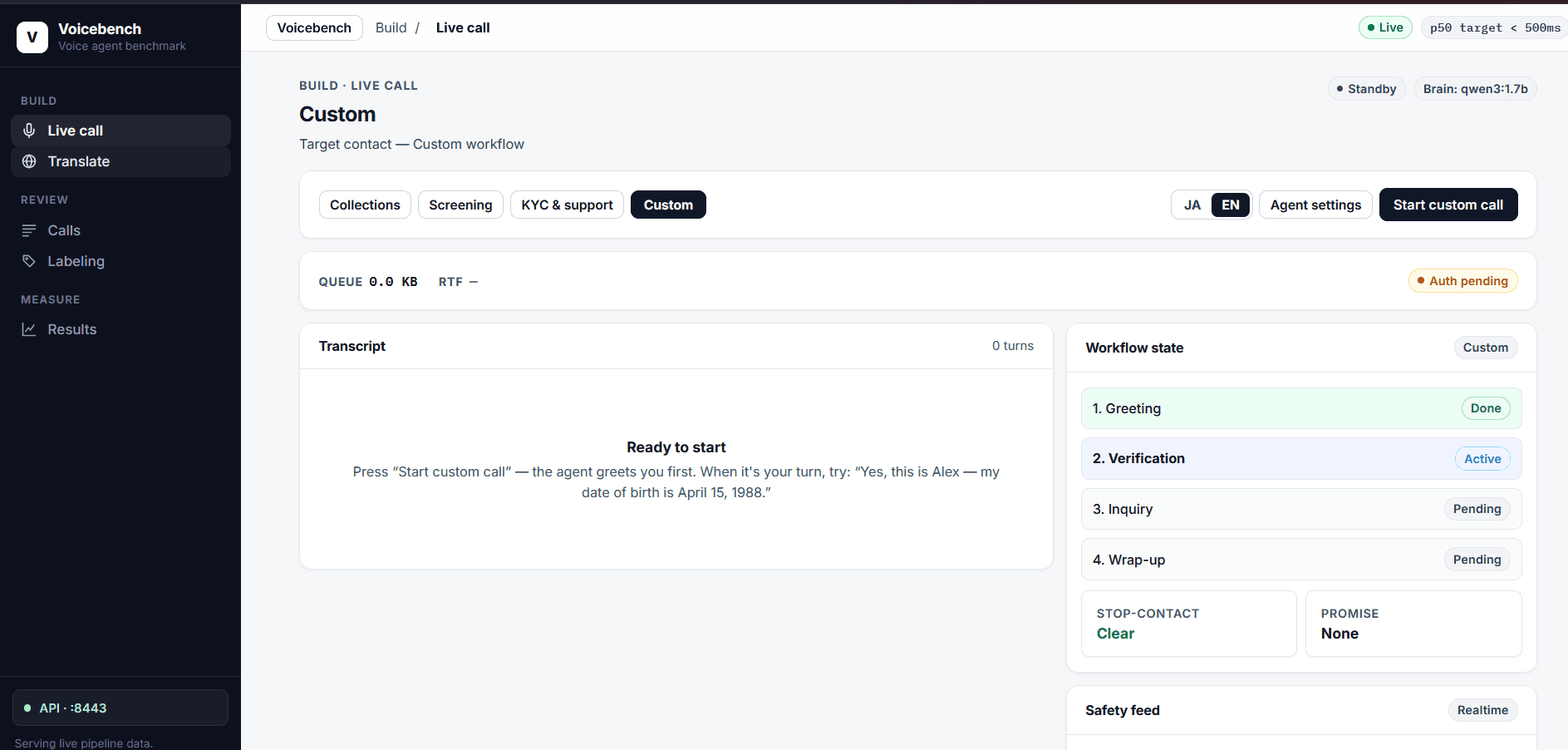The image size is (1568, 750).
Task: Click the Standby status pill
Action: coord(1366,89)
